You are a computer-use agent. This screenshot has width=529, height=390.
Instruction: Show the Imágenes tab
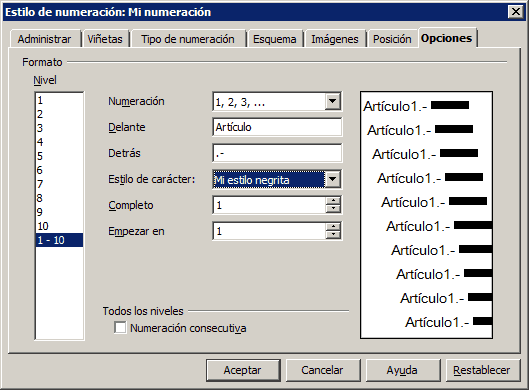(335, 39)
